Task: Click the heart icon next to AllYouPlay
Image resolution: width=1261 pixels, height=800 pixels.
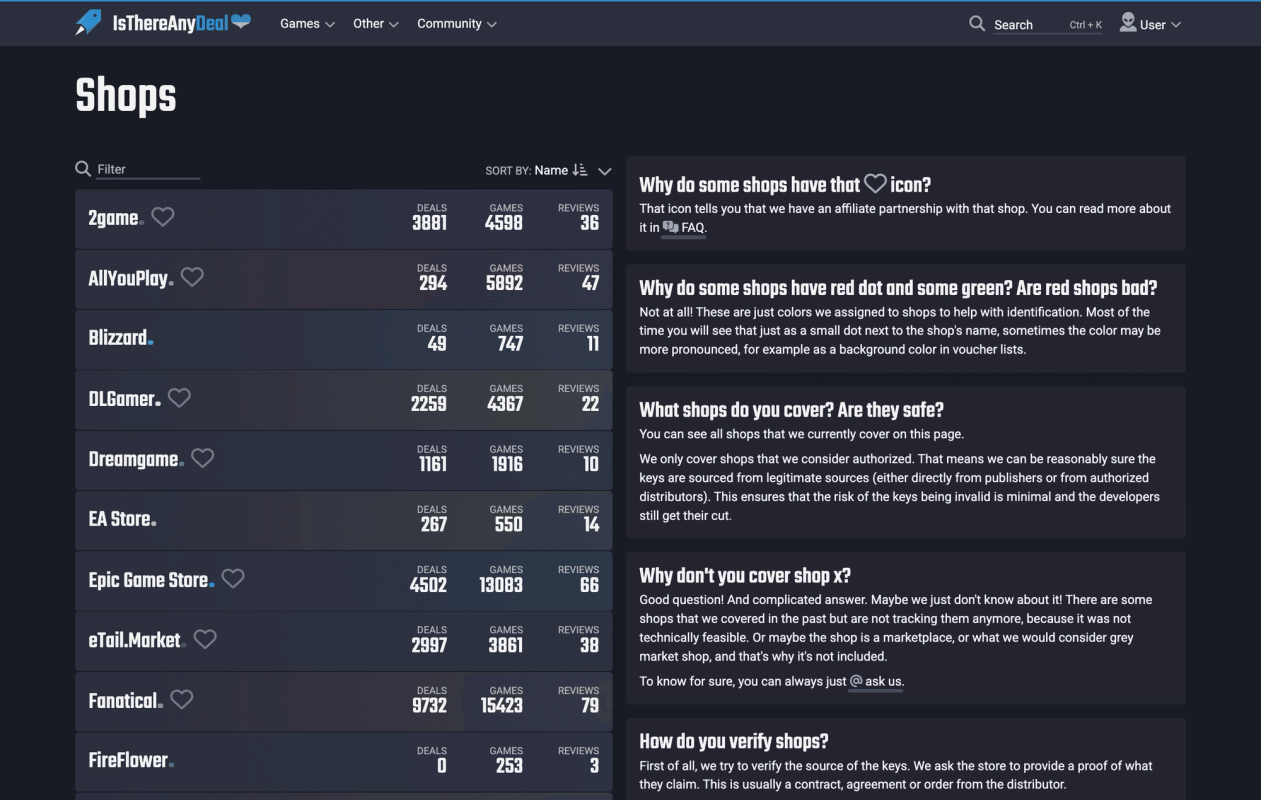Action: pos(192,277)
